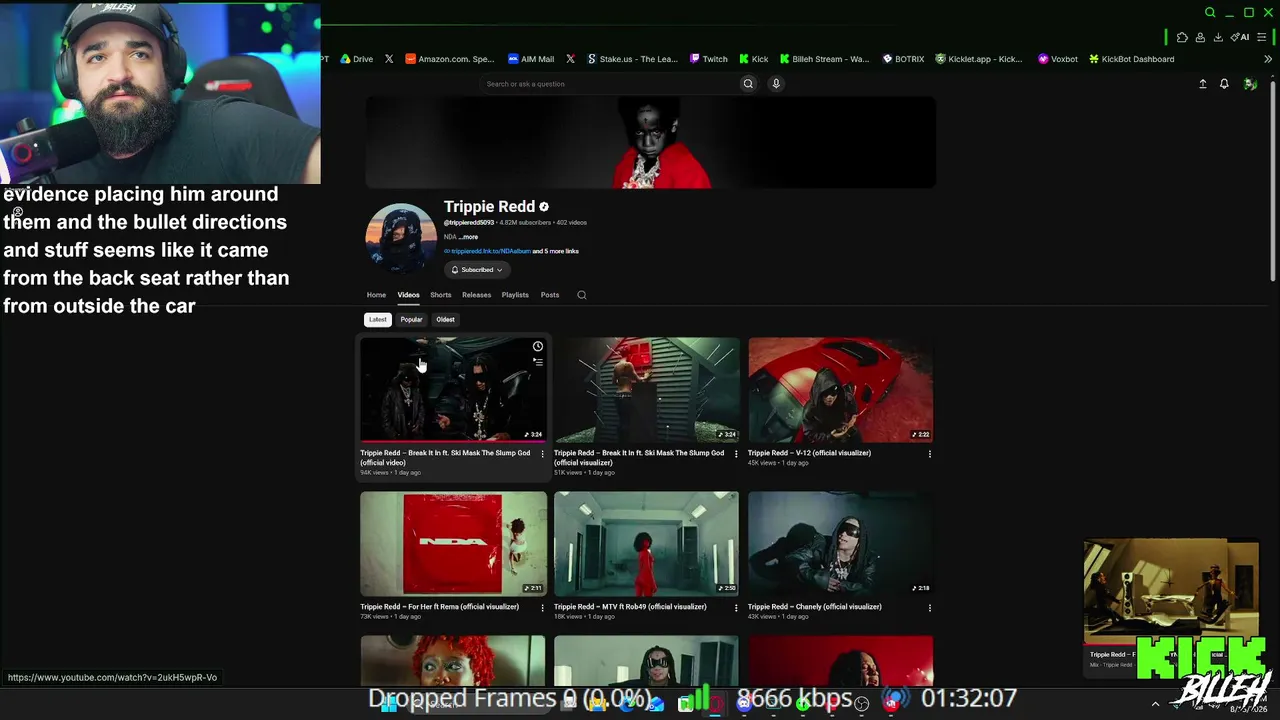Open More options for Chanely official visualizer
Image resolution: width=1280 pixels, height=720 pixels.
pos(929,608)
